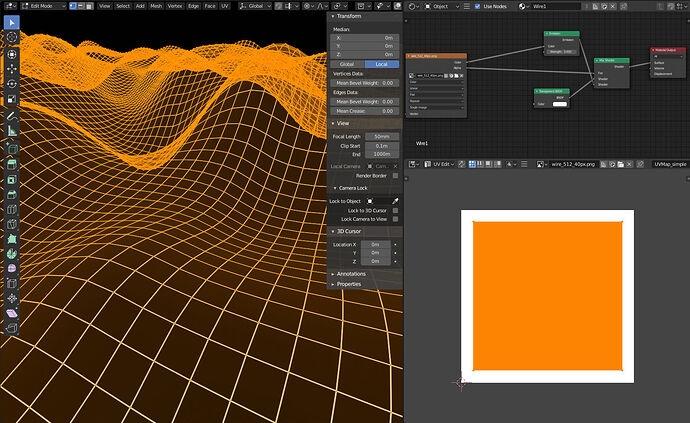The height and width of the screenshot is (423, 690).
Task: Select the Knife tool
Action: (12, 224)
